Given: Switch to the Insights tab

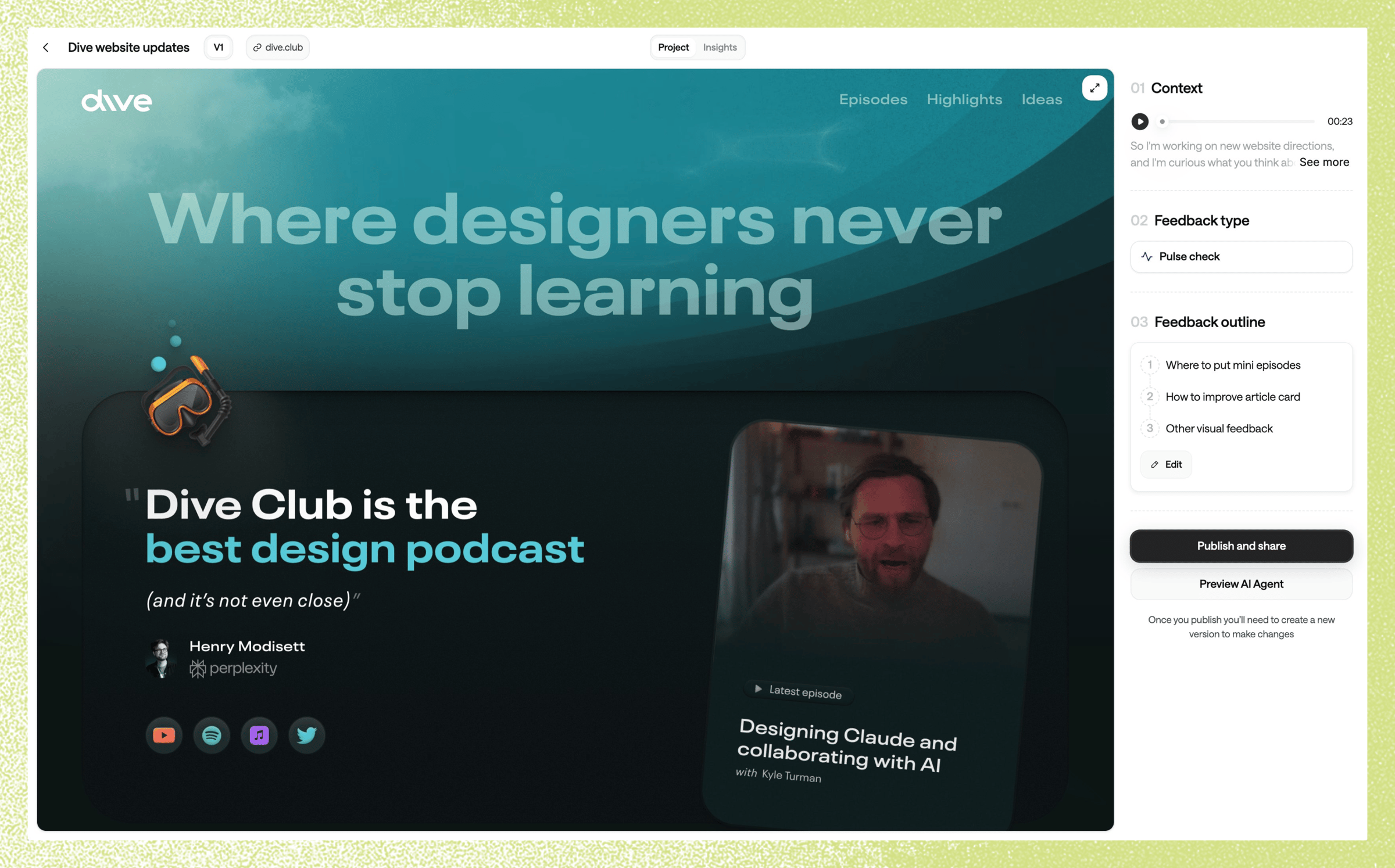Looking at the screenshot, I should [720, 48].
